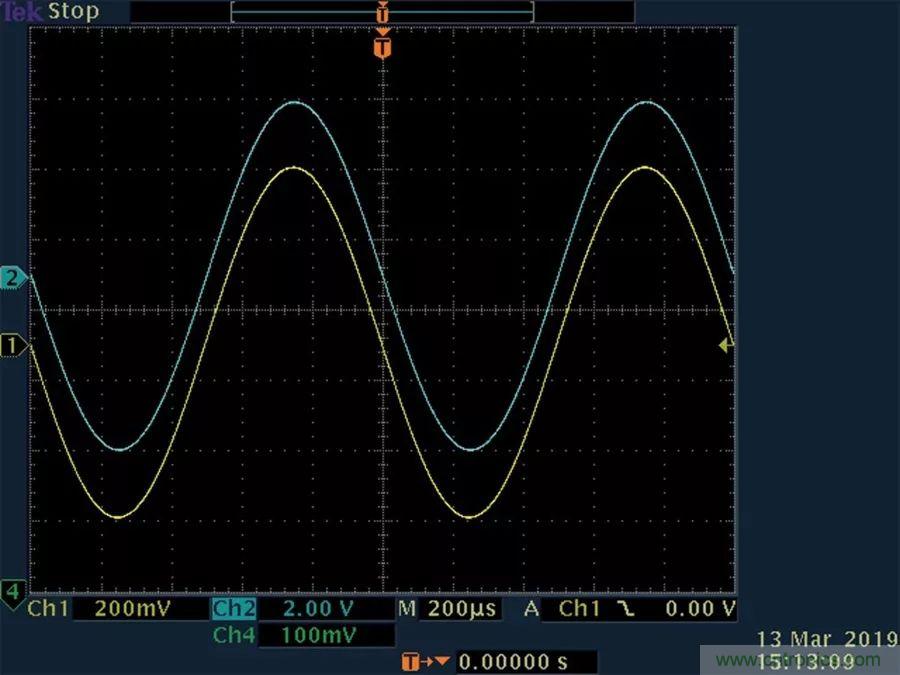Click the orange trigger position marker on the graticule
Screen dimensions: 900x675
tap(381, 46)
